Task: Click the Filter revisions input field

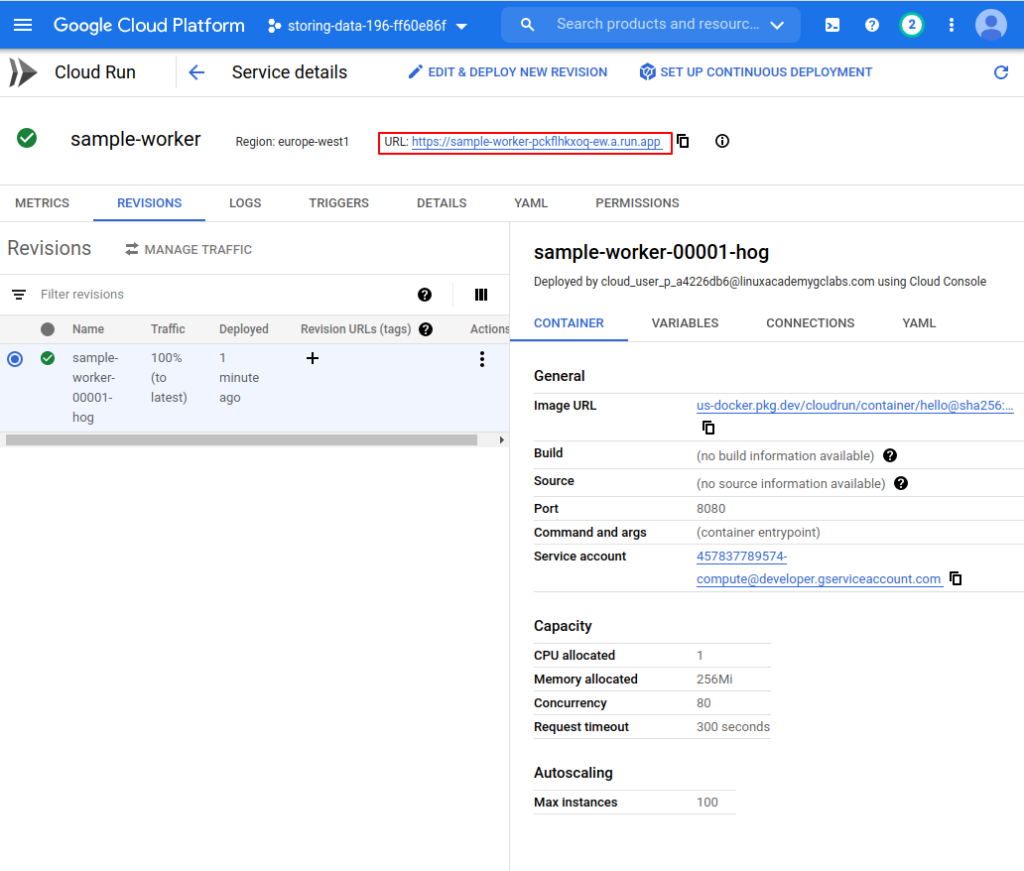Action: pos(222,294)
